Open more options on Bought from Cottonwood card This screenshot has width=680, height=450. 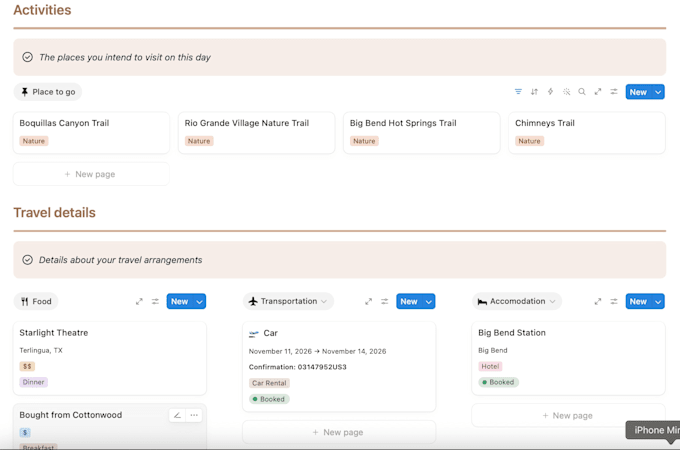194,415
